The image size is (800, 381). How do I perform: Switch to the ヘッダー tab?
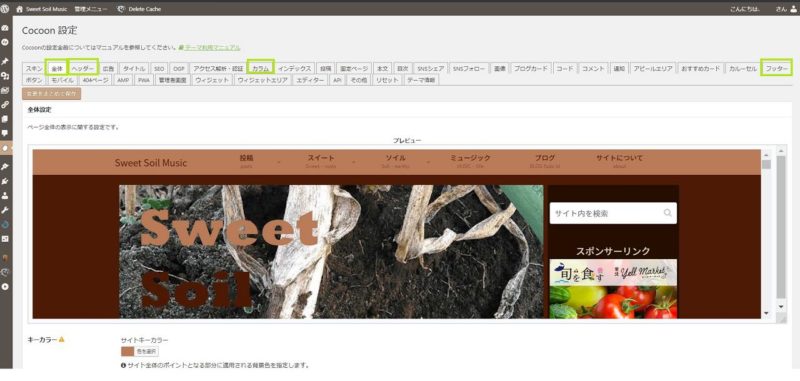pos(83,68)
